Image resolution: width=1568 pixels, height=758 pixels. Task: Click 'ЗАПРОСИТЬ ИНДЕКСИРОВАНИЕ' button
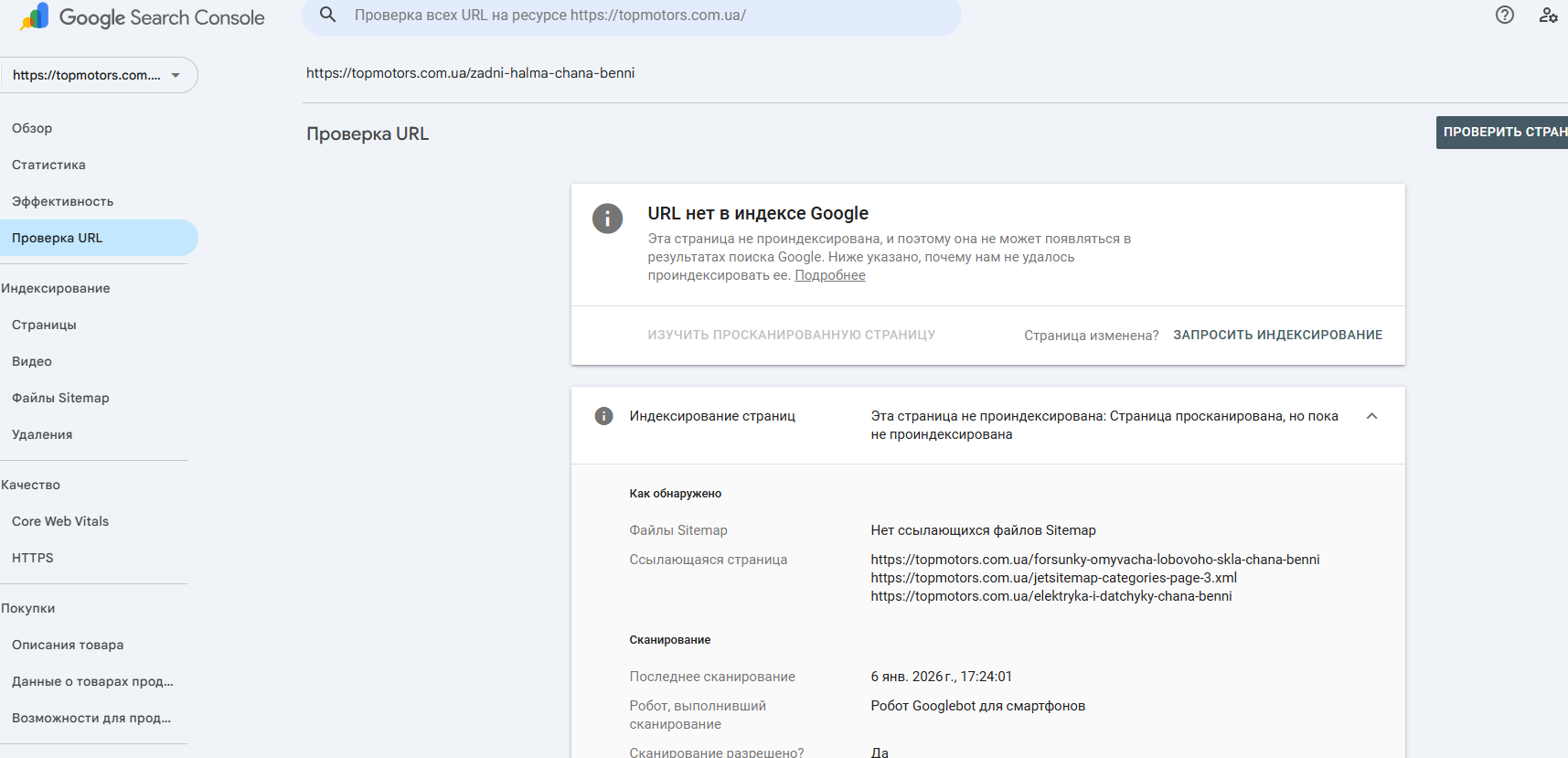coord(1277,335)
